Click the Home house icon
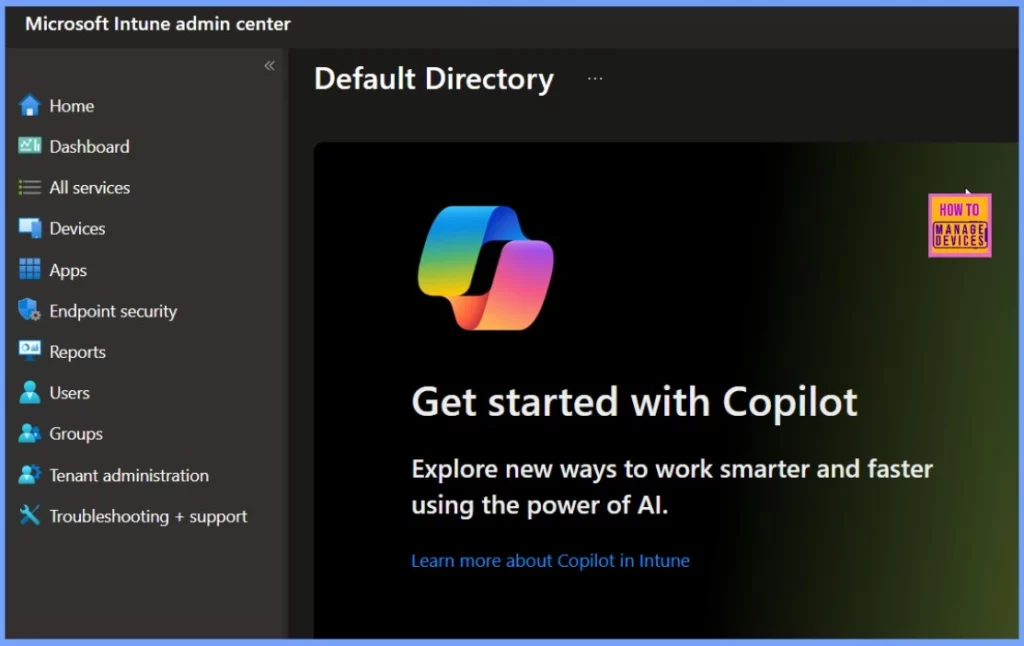This screenshot has height=646, width=1024. (x=29, y=105)
